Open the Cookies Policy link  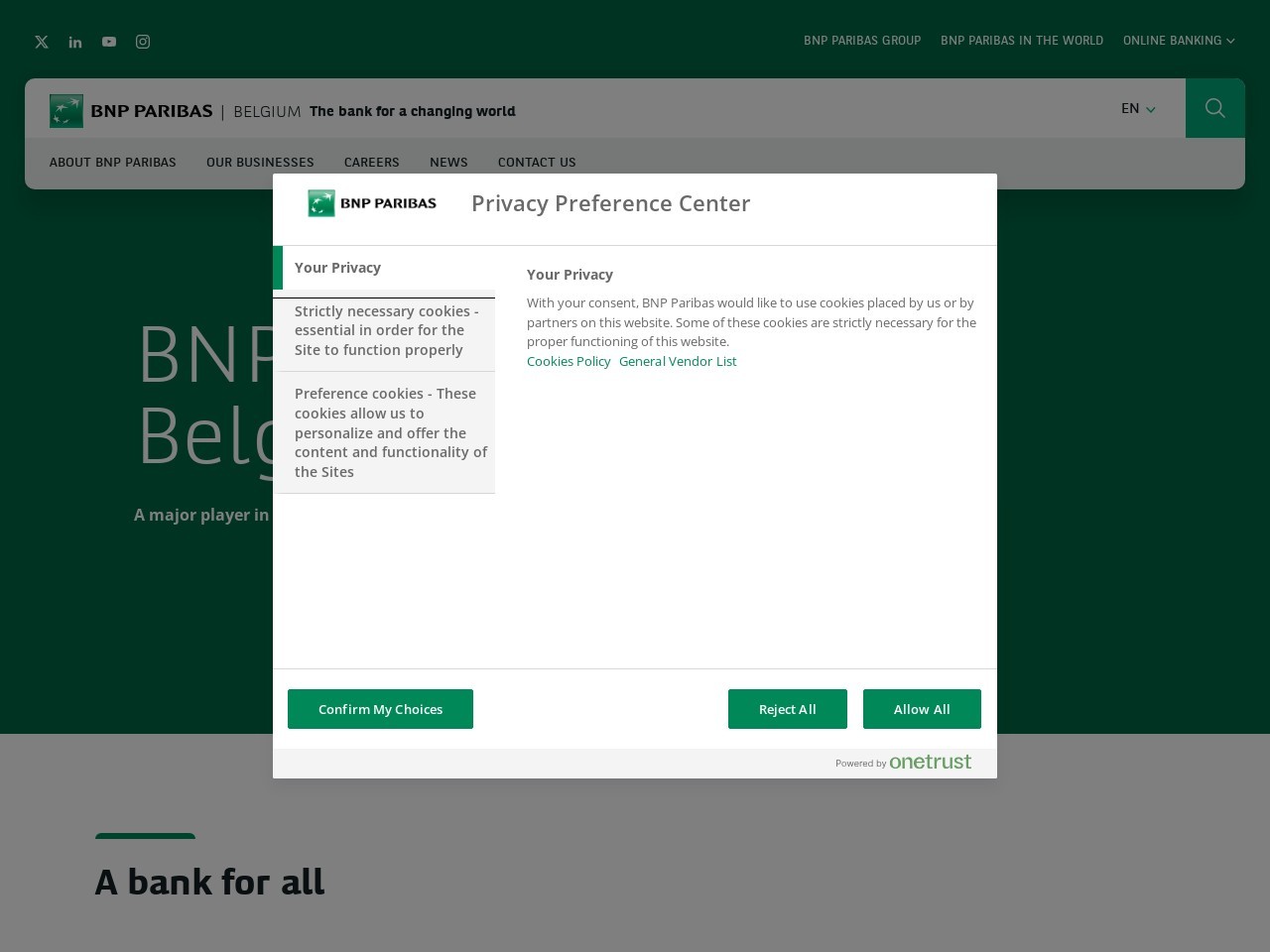tap(569, 361)
